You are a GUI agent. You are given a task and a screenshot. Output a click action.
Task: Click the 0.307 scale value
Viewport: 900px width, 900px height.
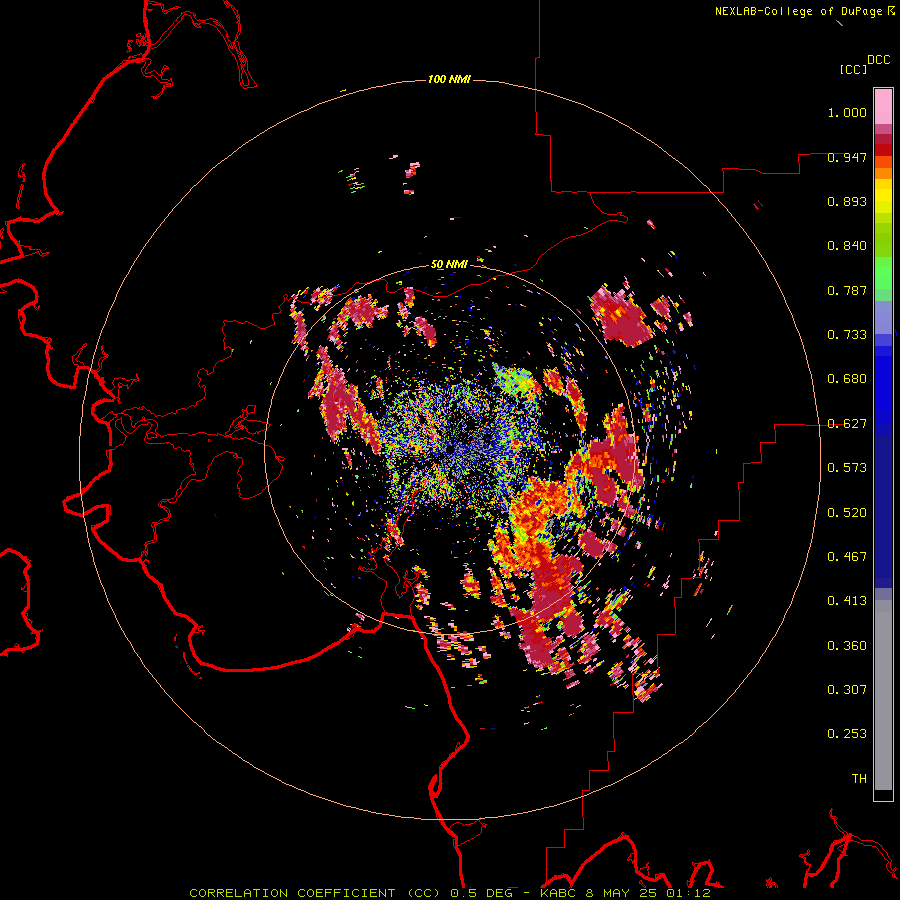point(847,690)
